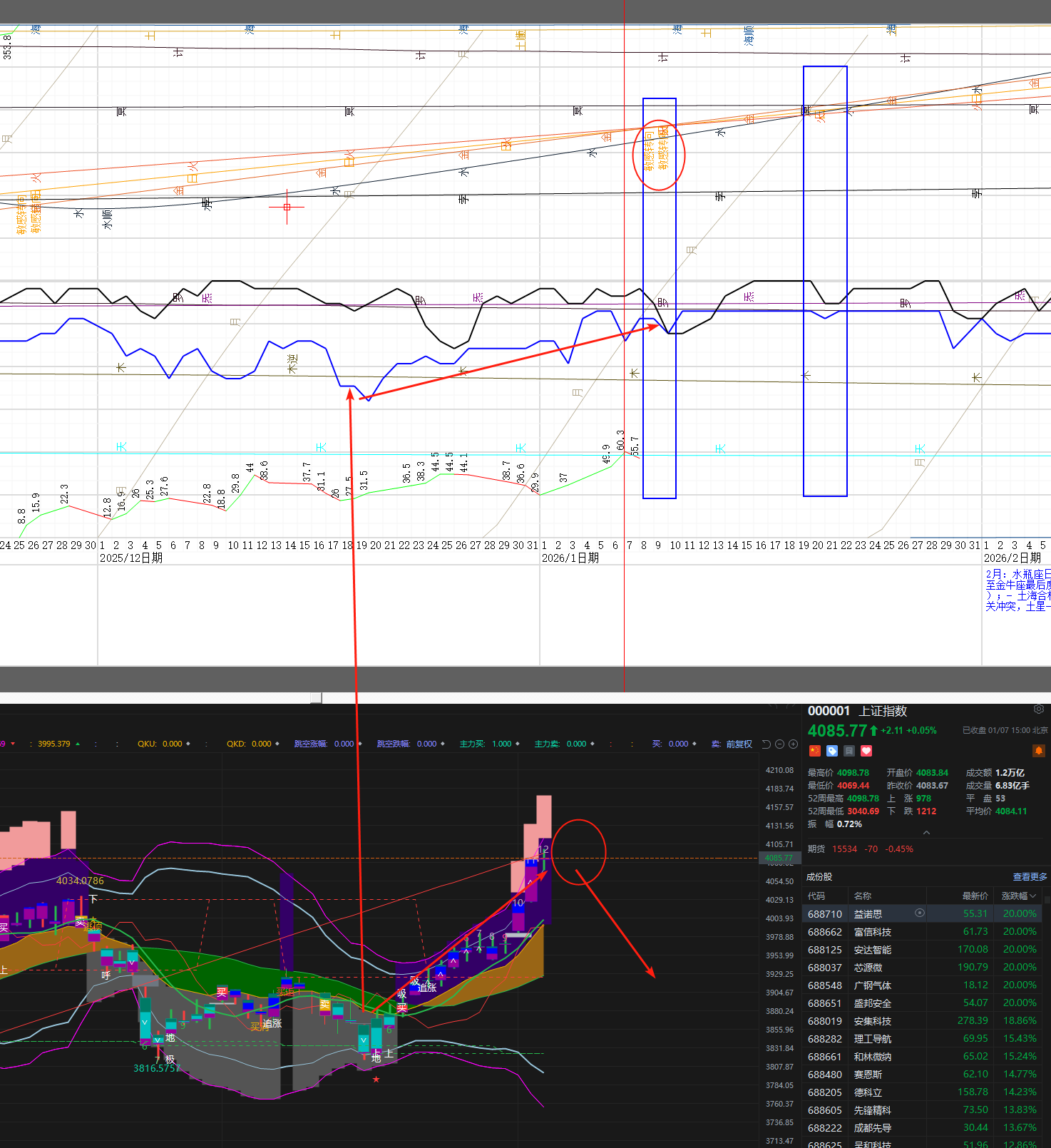Zoom out chart with minus icon
The width and height of the screenshot is (1051, 1148).
(x=780, y=744)
